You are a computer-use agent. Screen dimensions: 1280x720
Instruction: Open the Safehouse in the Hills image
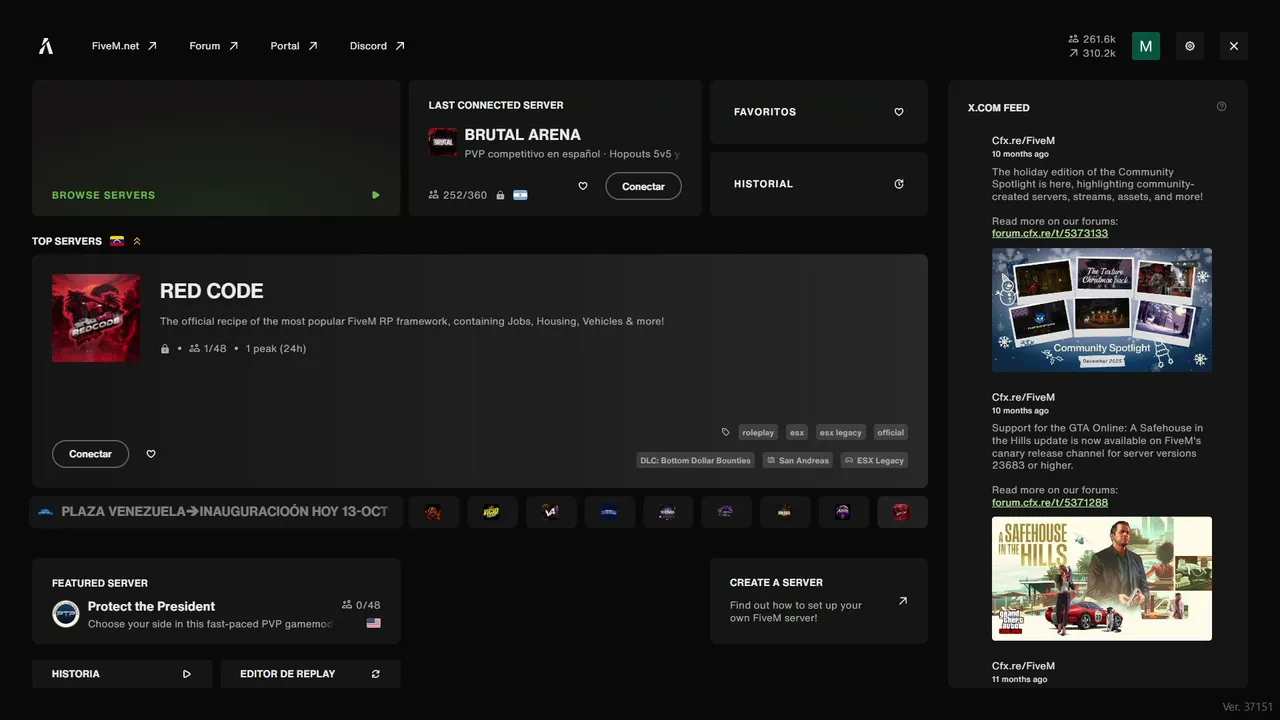point(1102,578)
